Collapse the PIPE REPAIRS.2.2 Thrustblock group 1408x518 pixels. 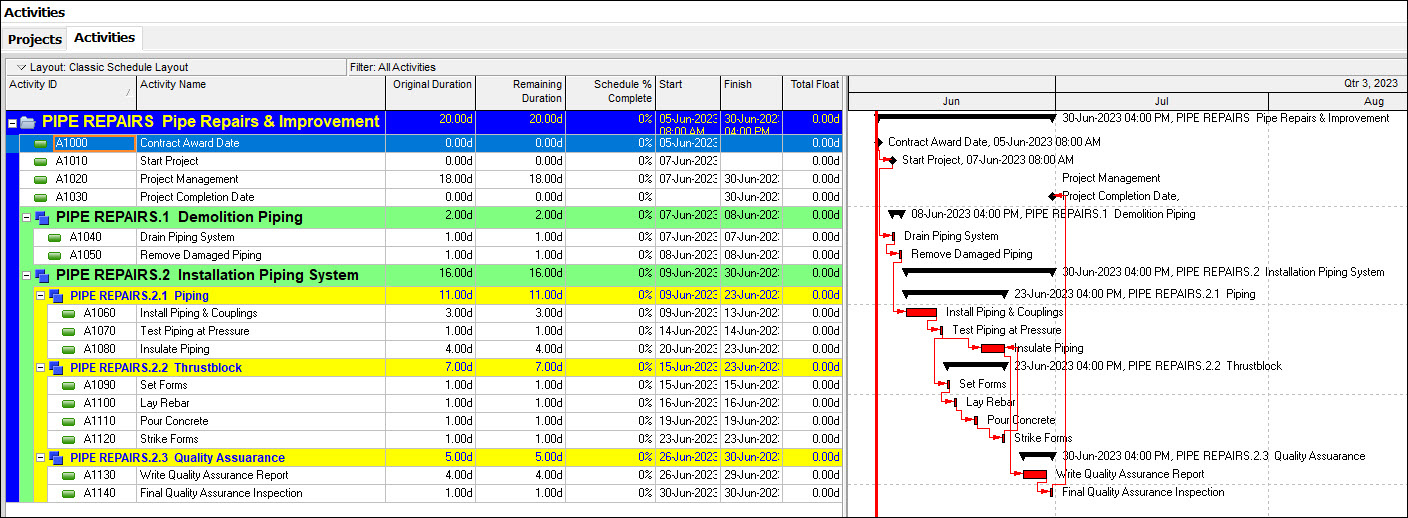pyautogui.click(x=40, y=368)
